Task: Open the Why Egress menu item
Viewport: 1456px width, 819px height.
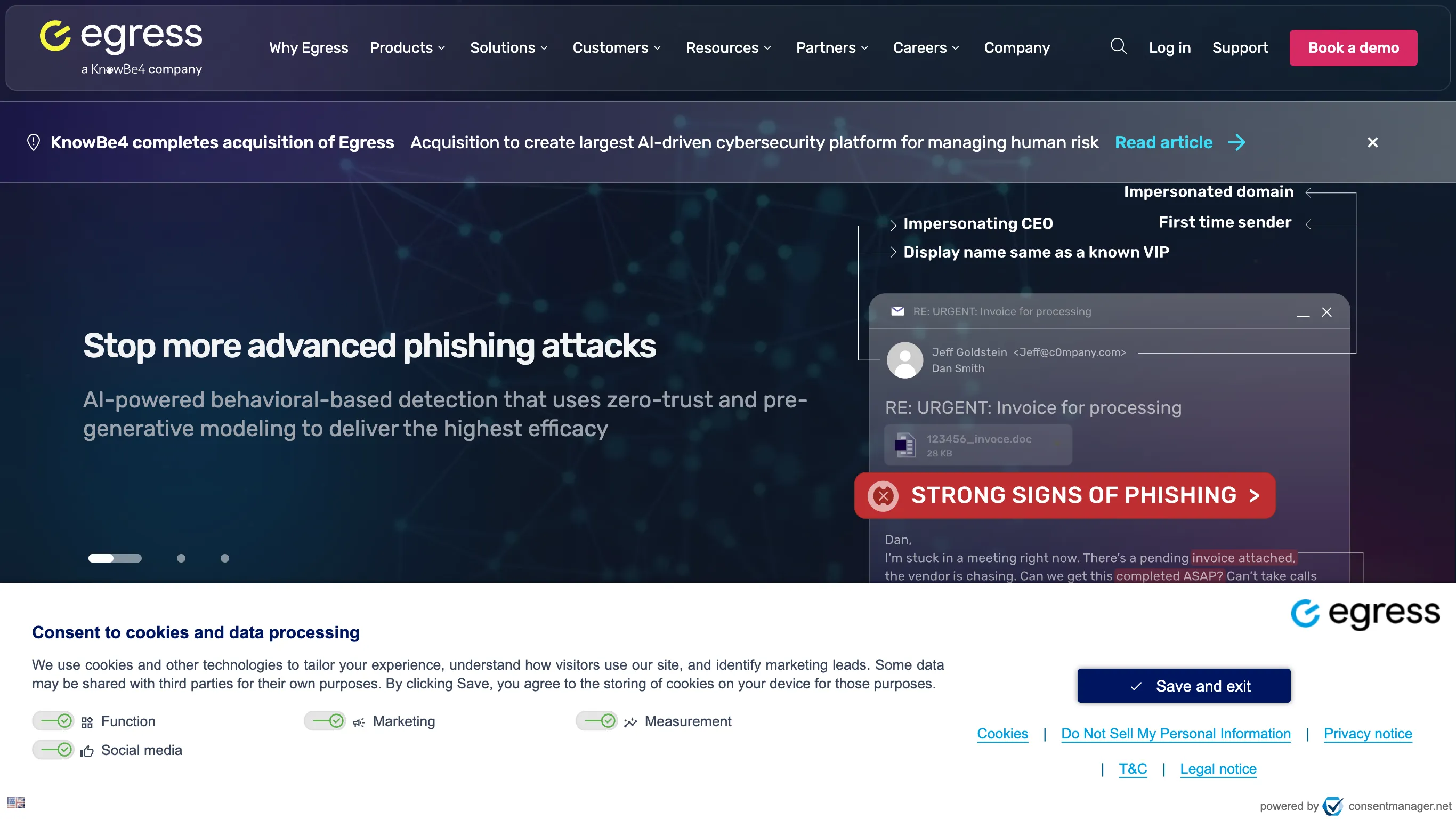Action: coord(309,47)
